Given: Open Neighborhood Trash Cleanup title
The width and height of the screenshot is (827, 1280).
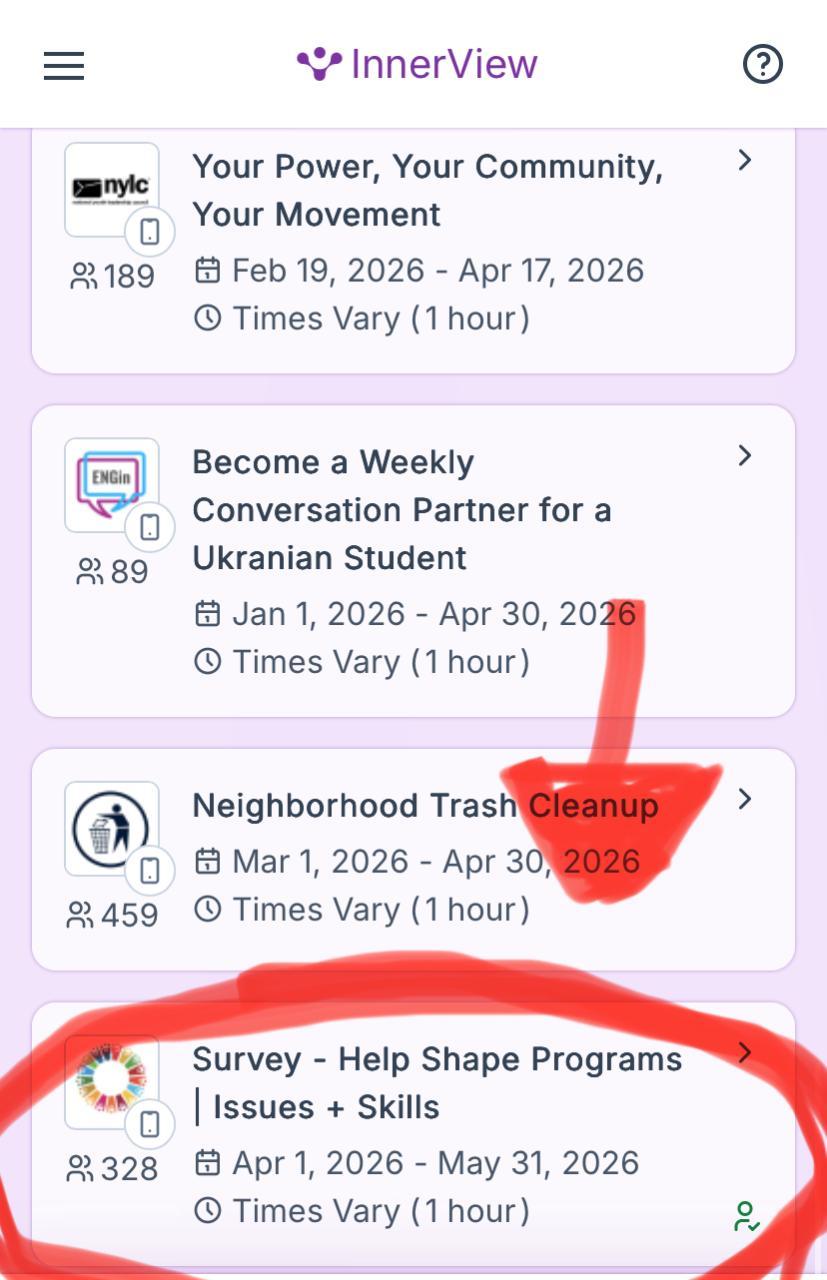Looking at the screenshot, I should (x=425, y=806).
